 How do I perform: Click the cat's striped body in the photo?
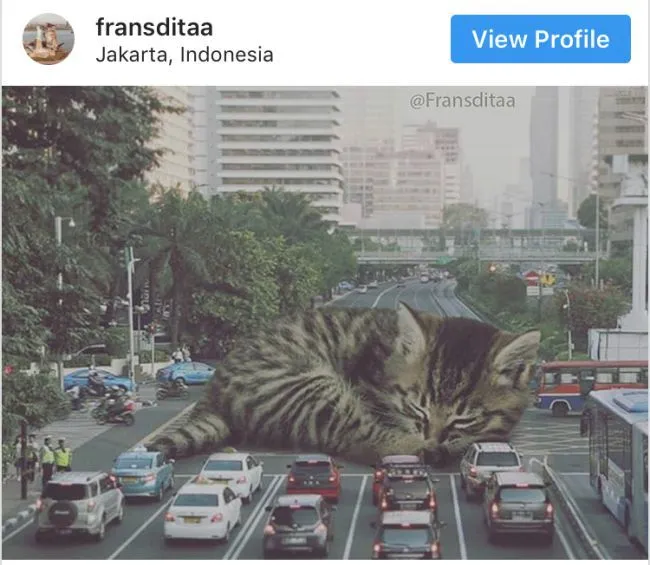(307, 386)
